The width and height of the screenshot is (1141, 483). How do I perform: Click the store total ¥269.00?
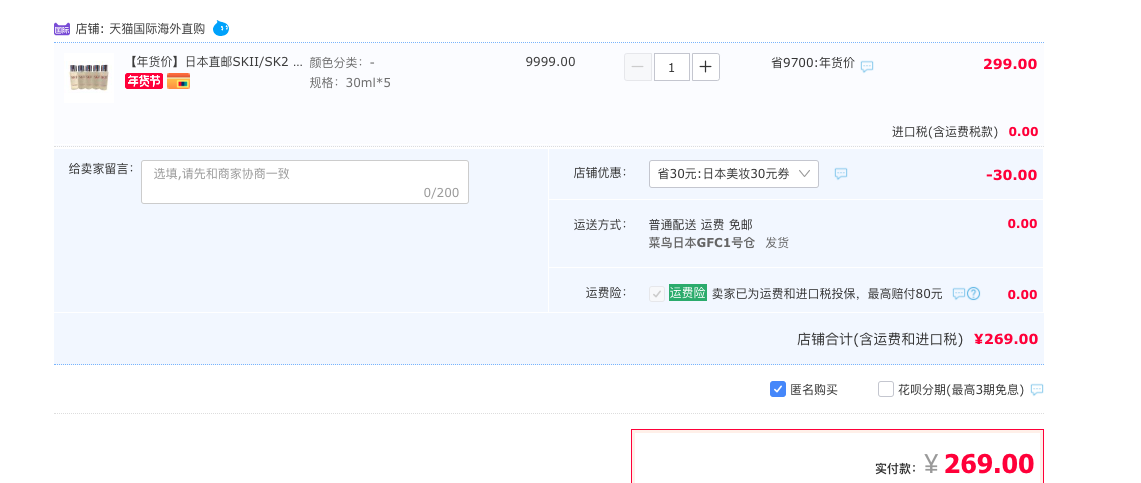[1006, 339]
